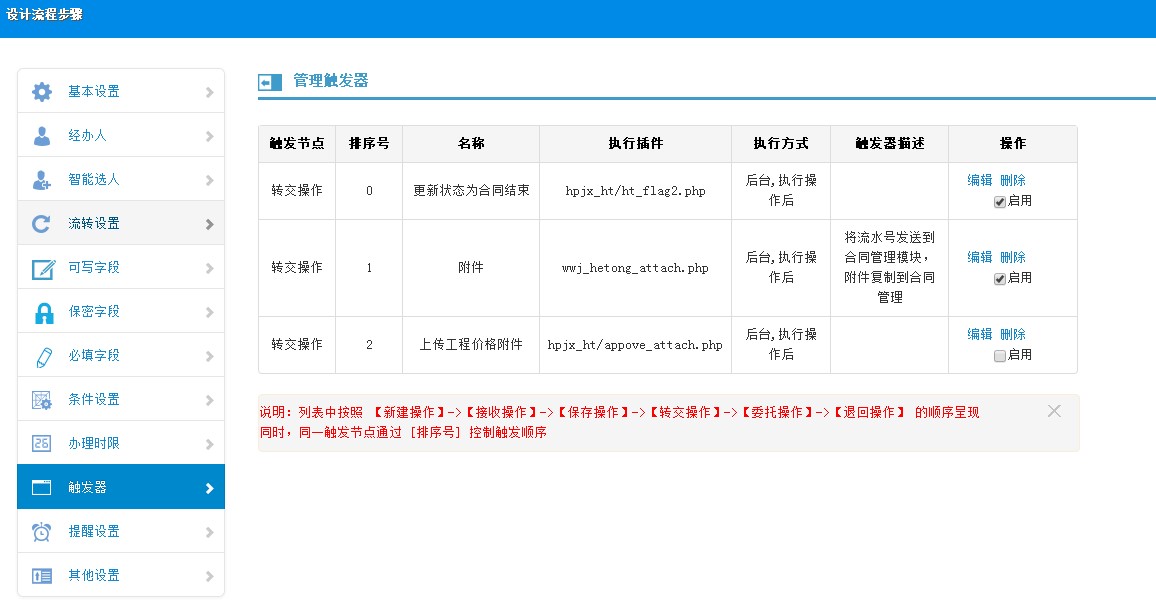Open the 保密字段 menu item
The width and height of the screenshot is (1156, 614).
coord(121,311)
